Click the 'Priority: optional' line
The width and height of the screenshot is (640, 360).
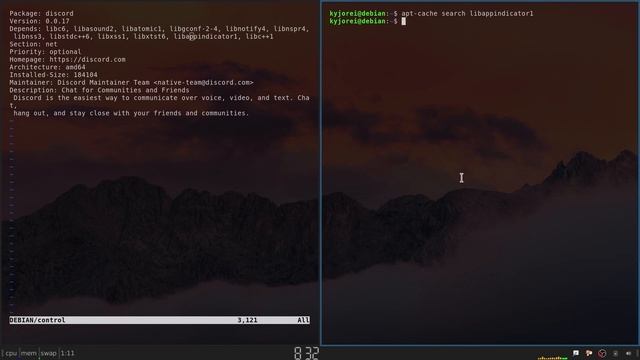[x=45, y=52]
